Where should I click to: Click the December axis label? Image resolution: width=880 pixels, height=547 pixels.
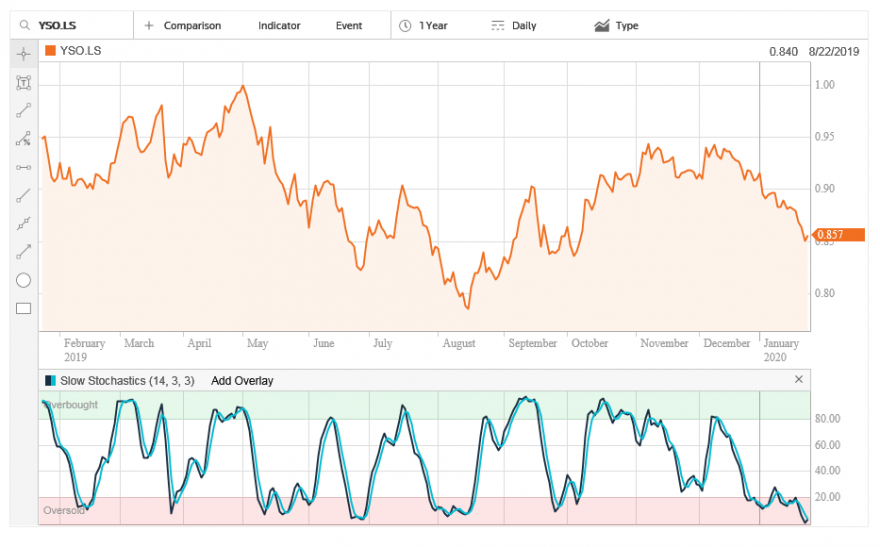tap(727, 343)
